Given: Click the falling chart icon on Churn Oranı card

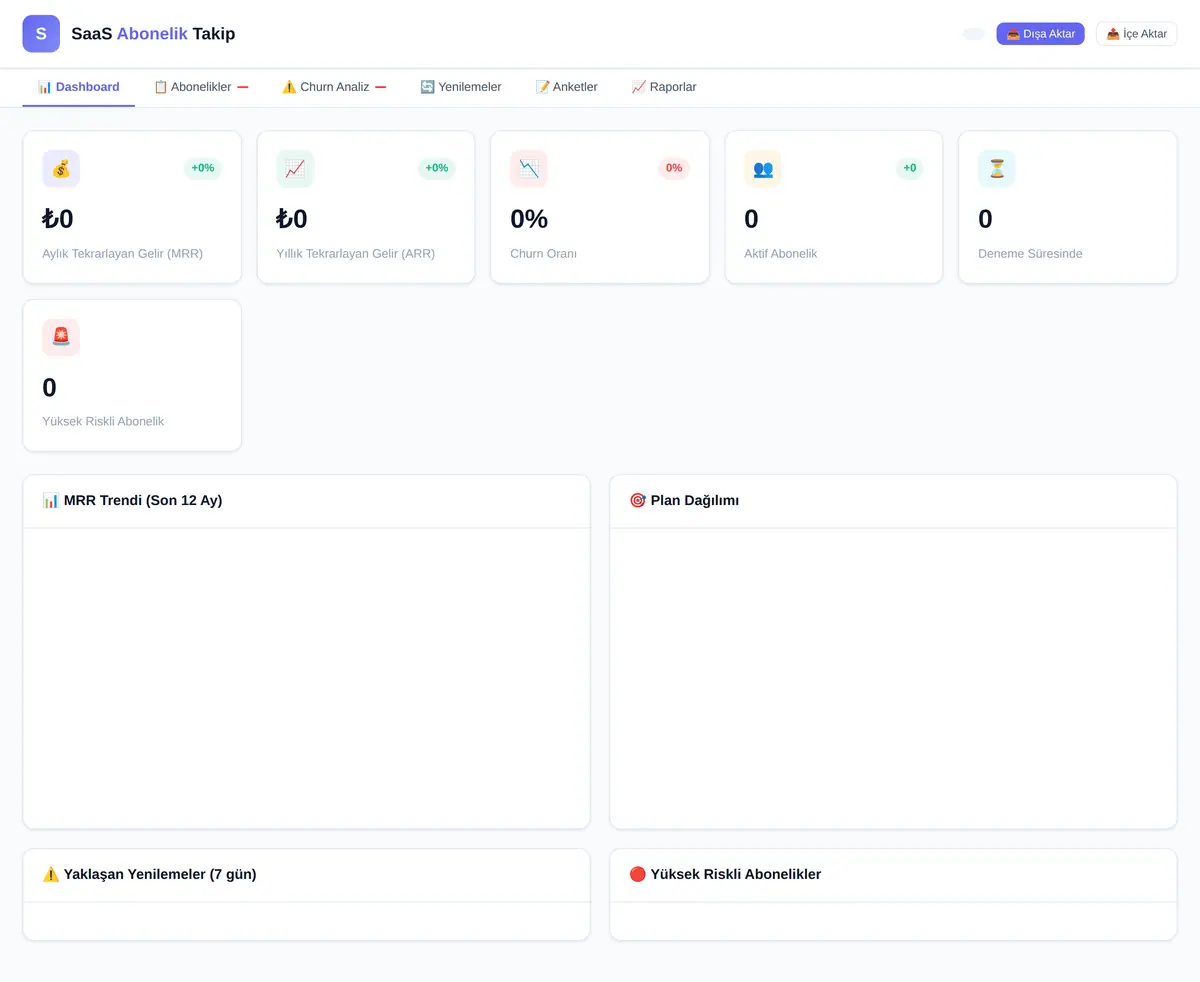Looking at the screenshot, I should 529,169.
